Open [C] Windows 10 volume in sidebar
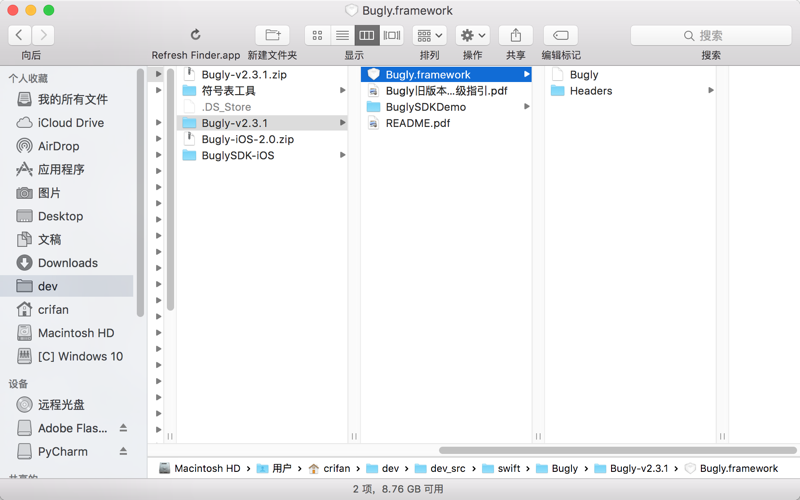The image size is (800, 500). [67, 356]
